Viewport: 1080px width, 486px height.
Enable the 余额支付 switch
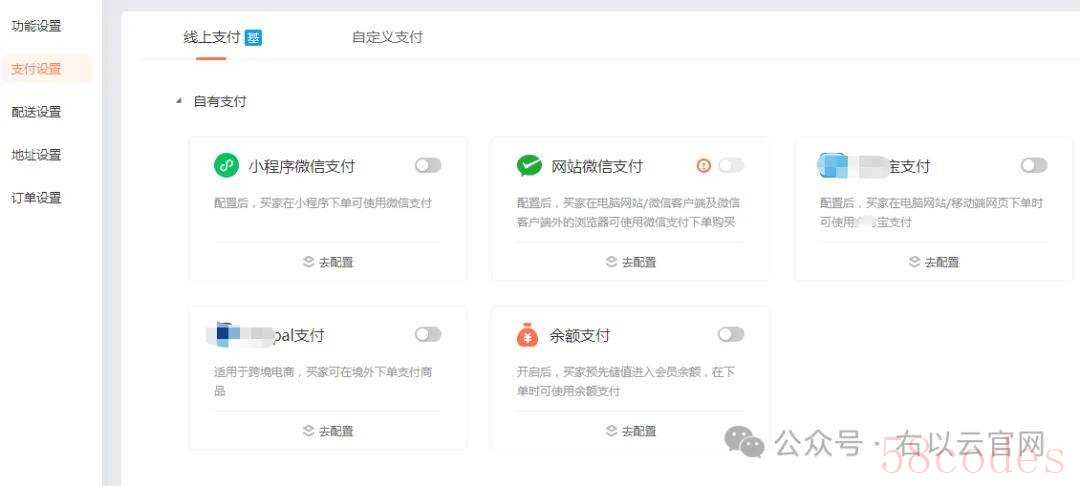[x=731, y=335]
